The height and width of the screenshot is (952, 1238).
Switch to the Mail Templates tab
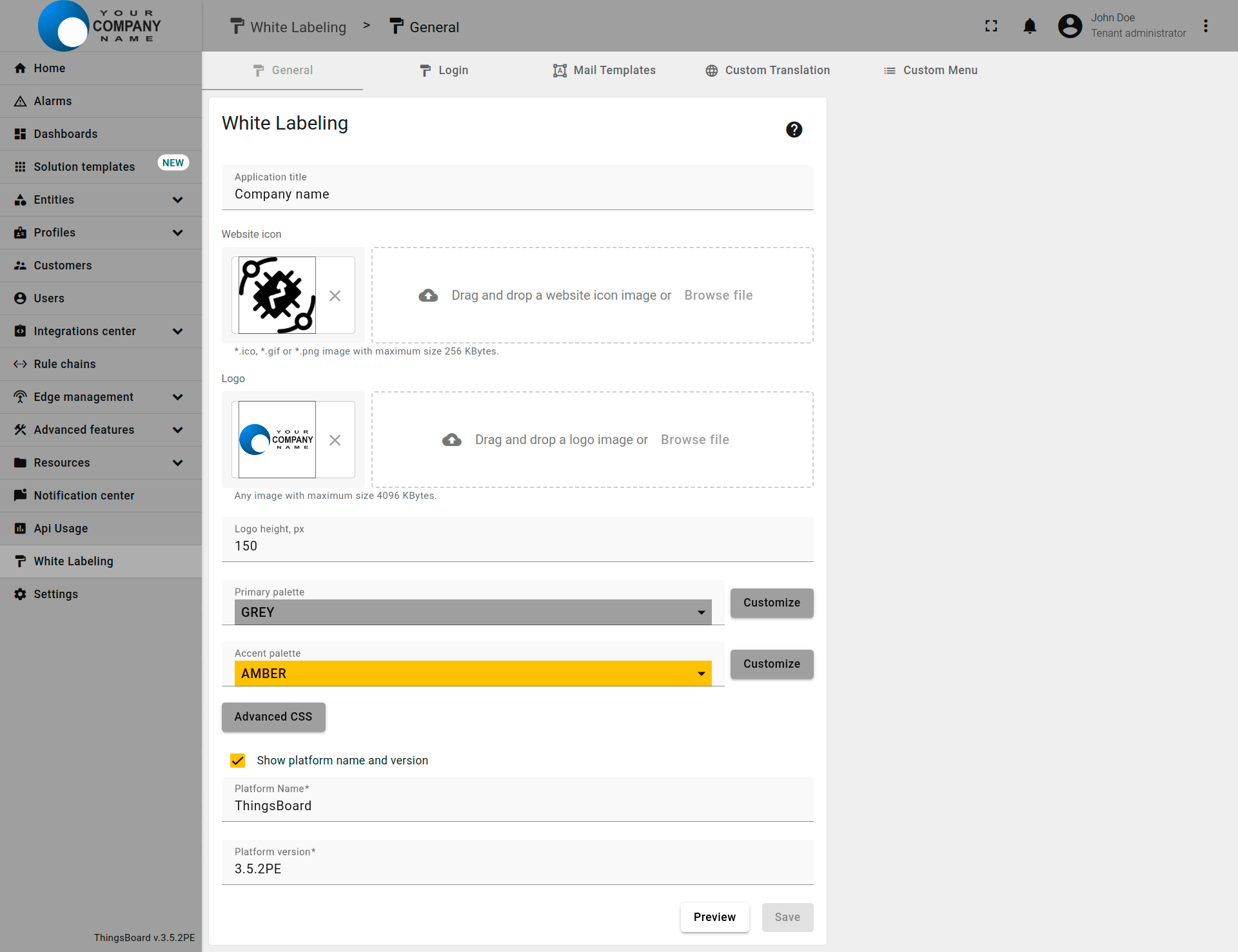[604, 70]
